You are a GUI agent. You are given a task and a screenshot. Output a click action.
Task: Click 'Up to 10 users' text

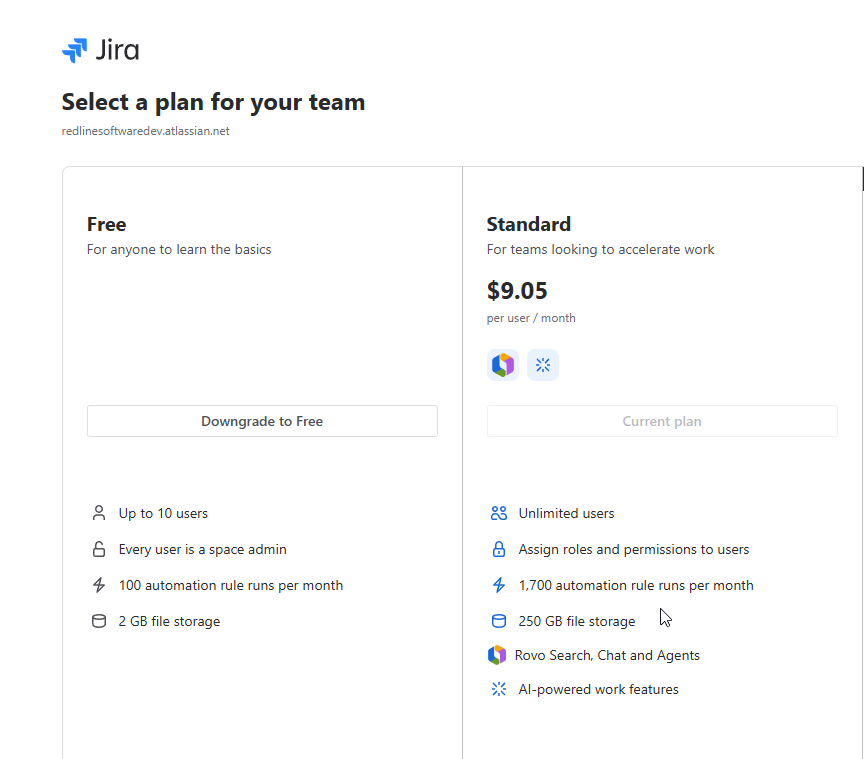tap(163, 513)
